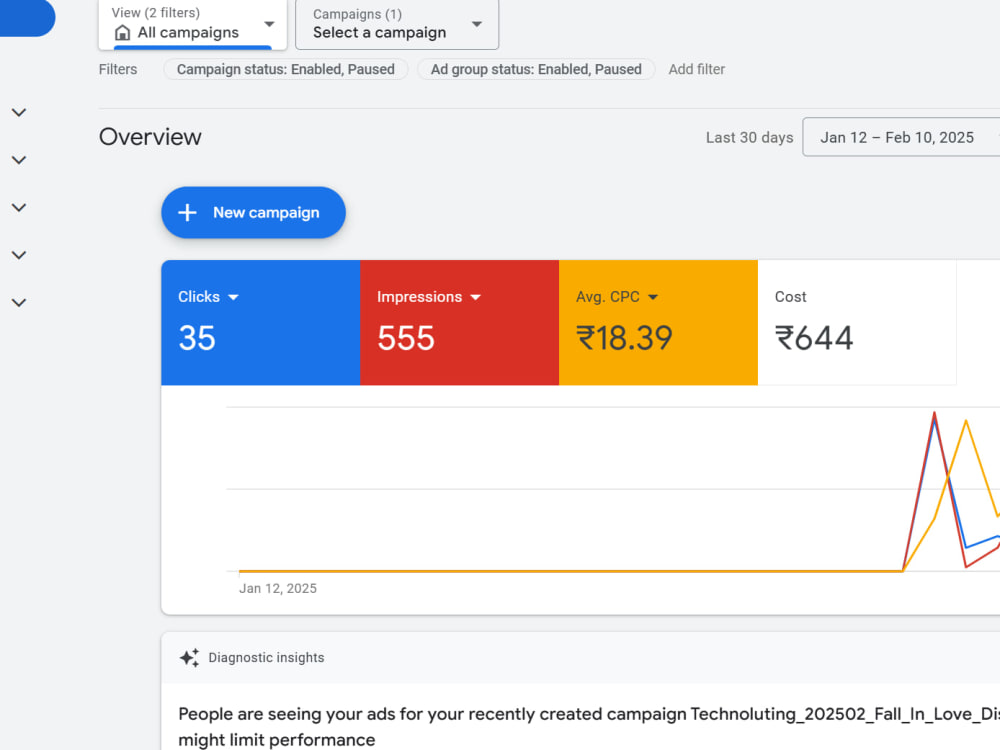
Task: Click Campaign status: Enabled, Paused filter chip
Action: point(286,69)
